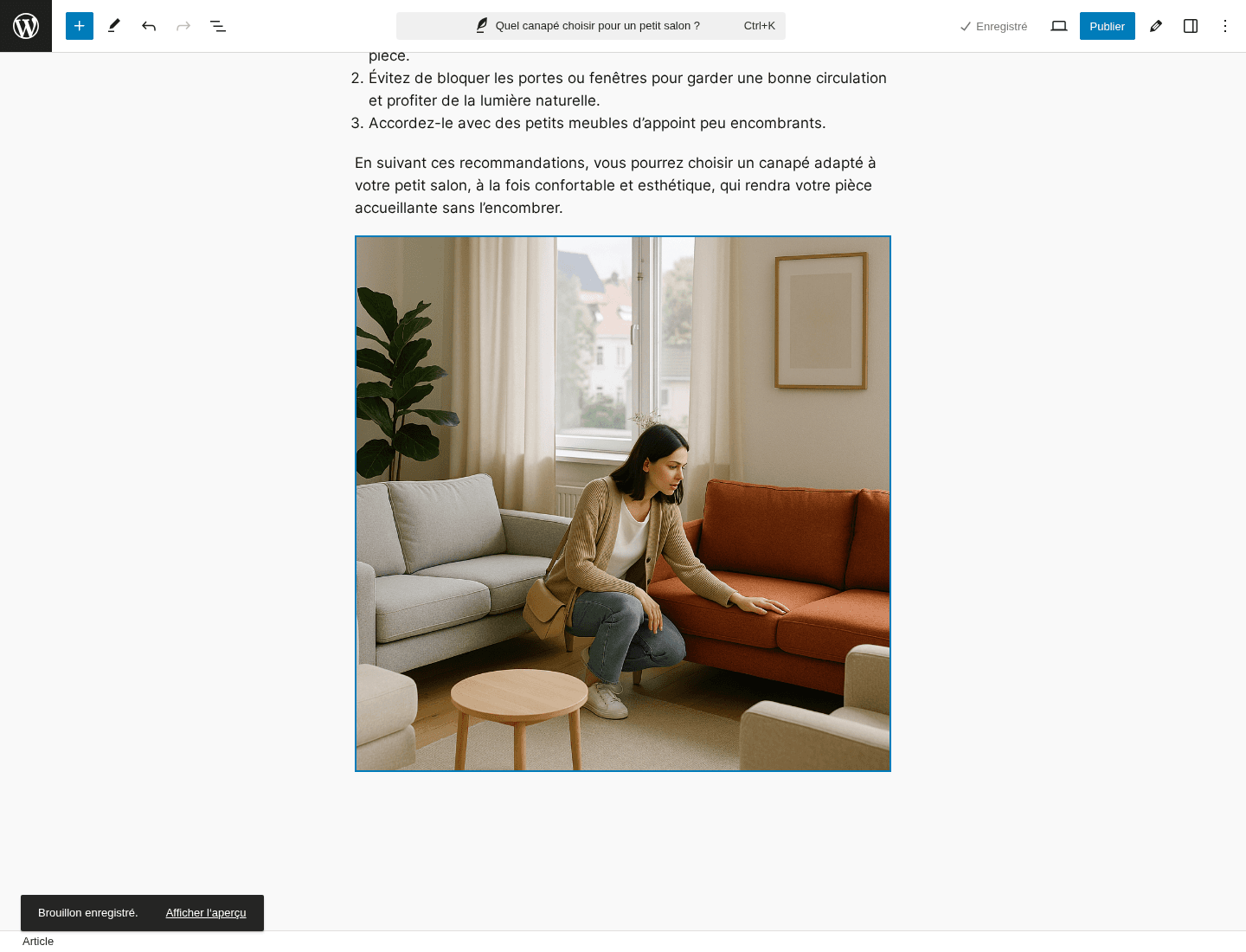The width and height of the screenshot is (1246, 952).
Task: Select list item "Accordez-le avec des petits meubles"
Action: coord(597,123)
